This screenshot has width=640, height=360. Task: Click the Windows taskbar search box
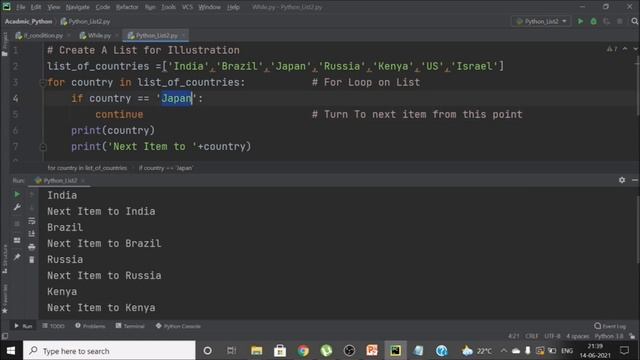109,351
